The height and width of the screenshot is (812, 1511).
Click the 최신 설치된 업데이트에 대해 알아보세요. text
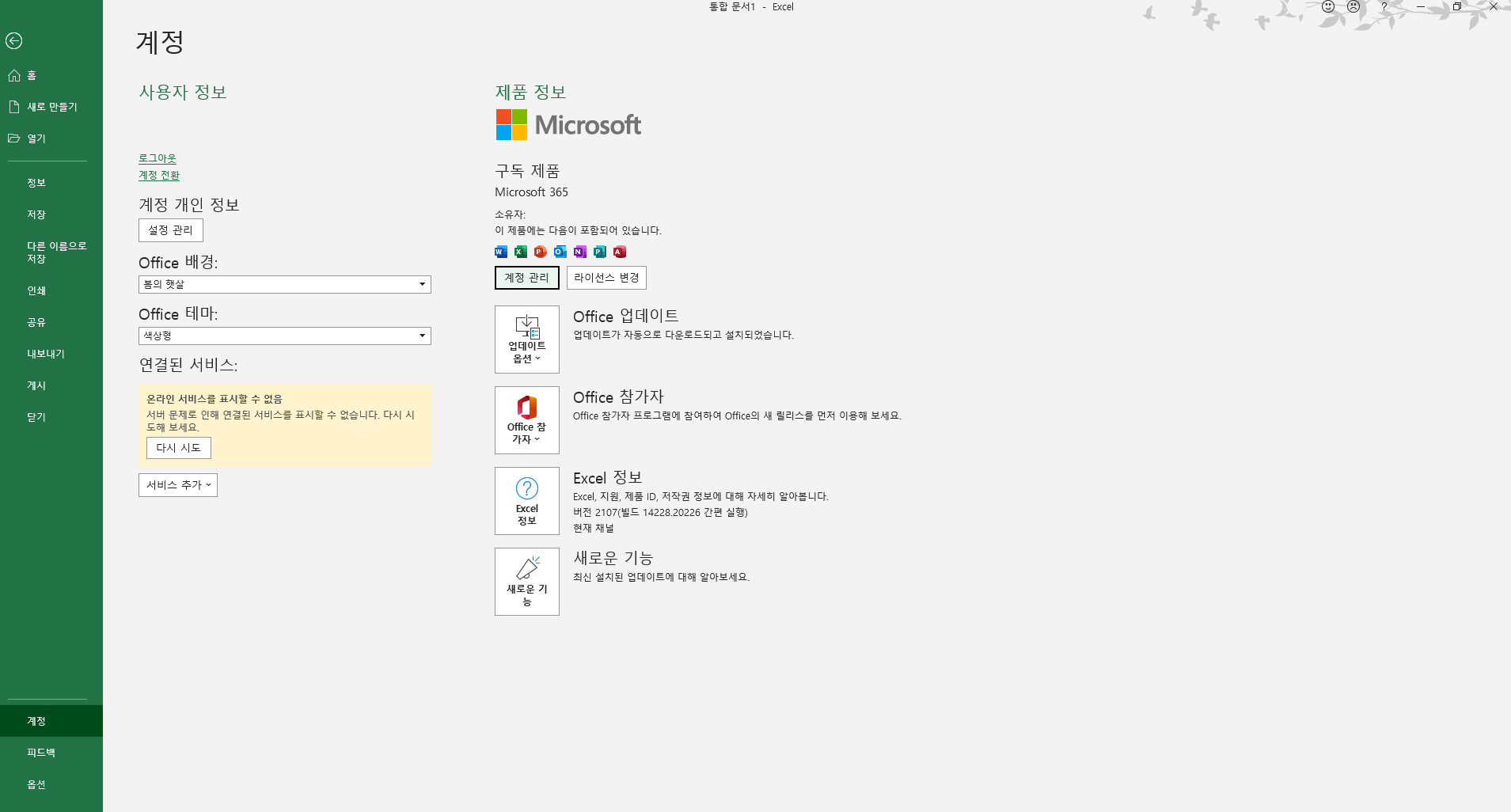coord(661,577)
